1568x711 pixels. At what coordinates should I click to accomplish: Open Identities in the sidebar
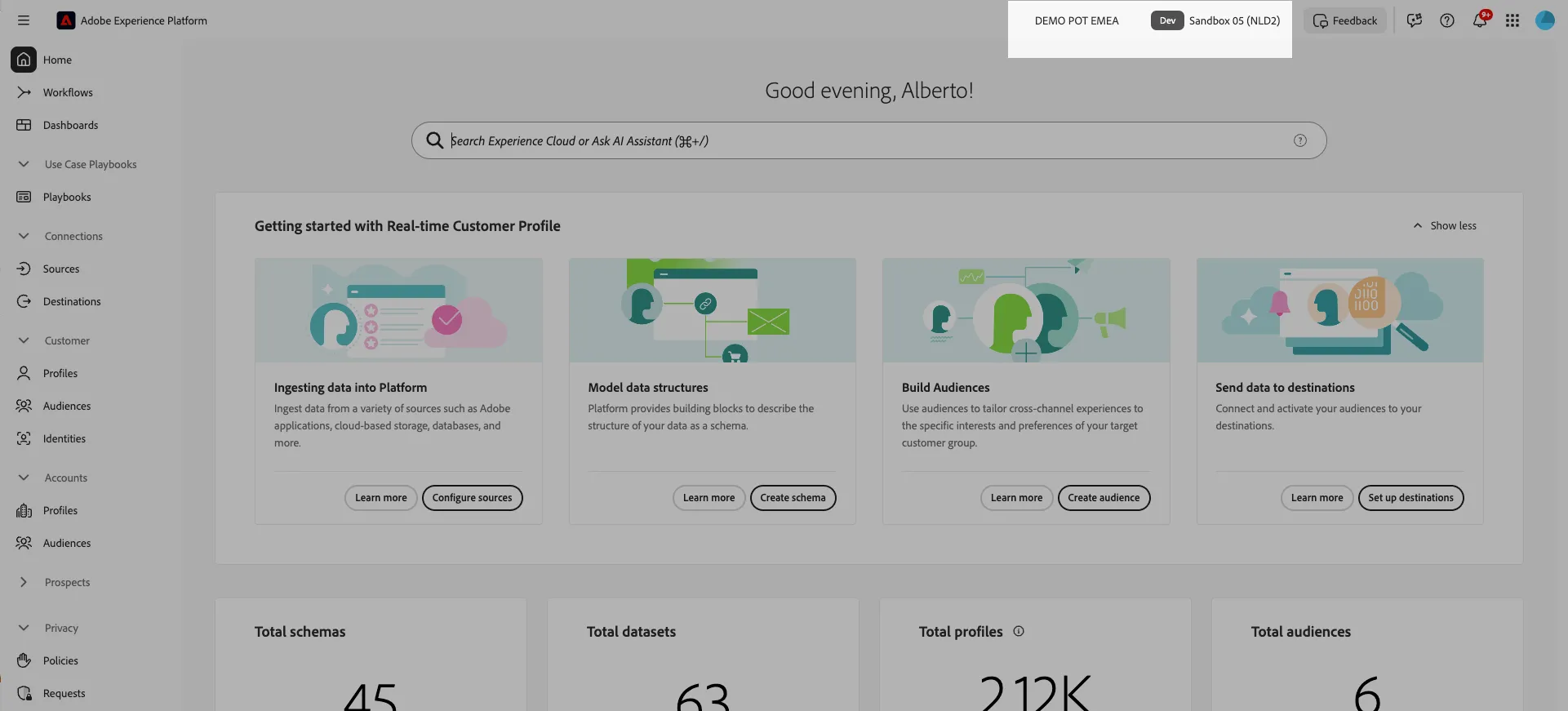(64, 438)
